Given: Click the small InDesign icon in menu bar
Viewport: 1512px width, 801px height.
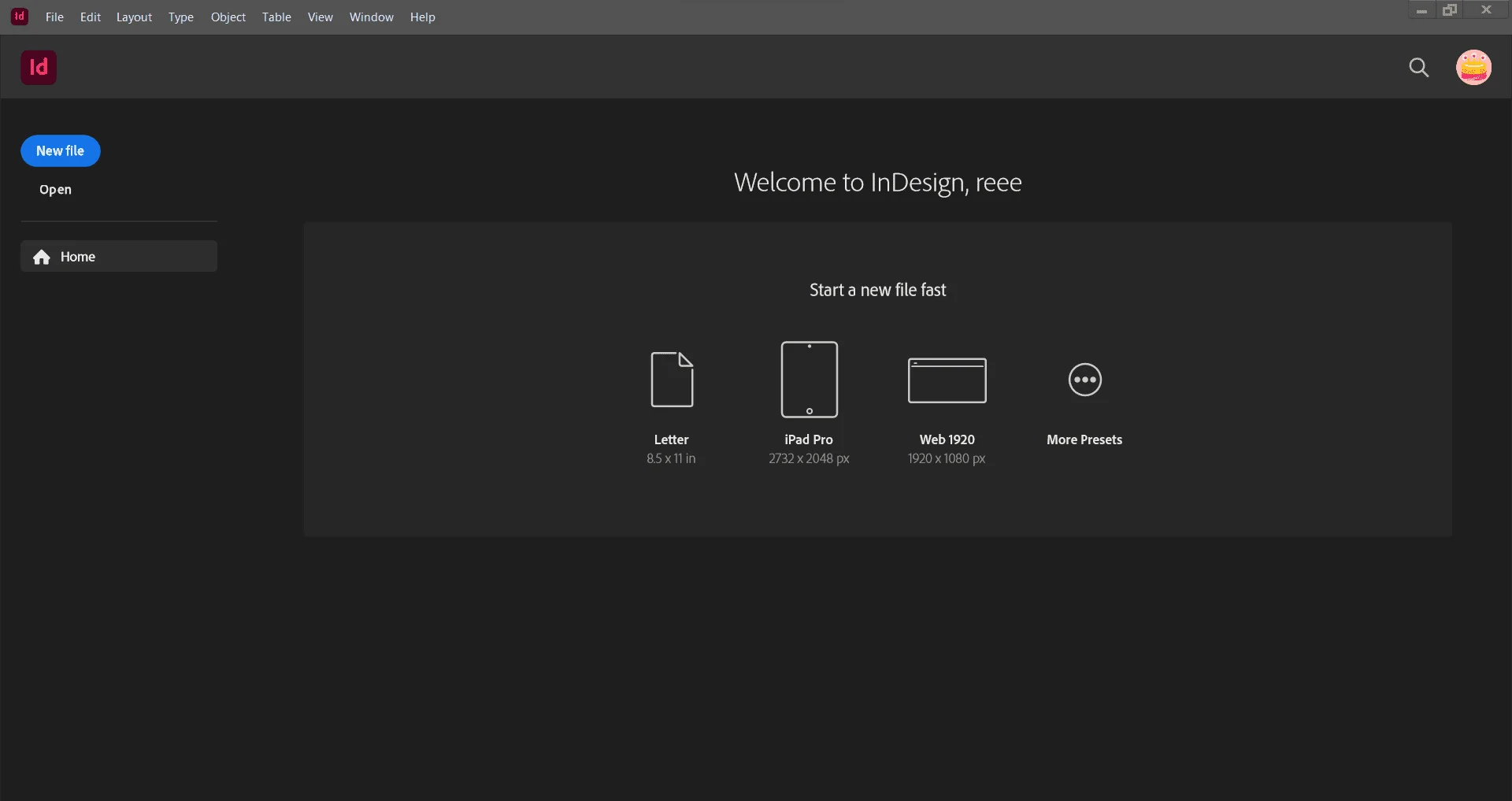Looking at the screenshot, I should [20, 17].
